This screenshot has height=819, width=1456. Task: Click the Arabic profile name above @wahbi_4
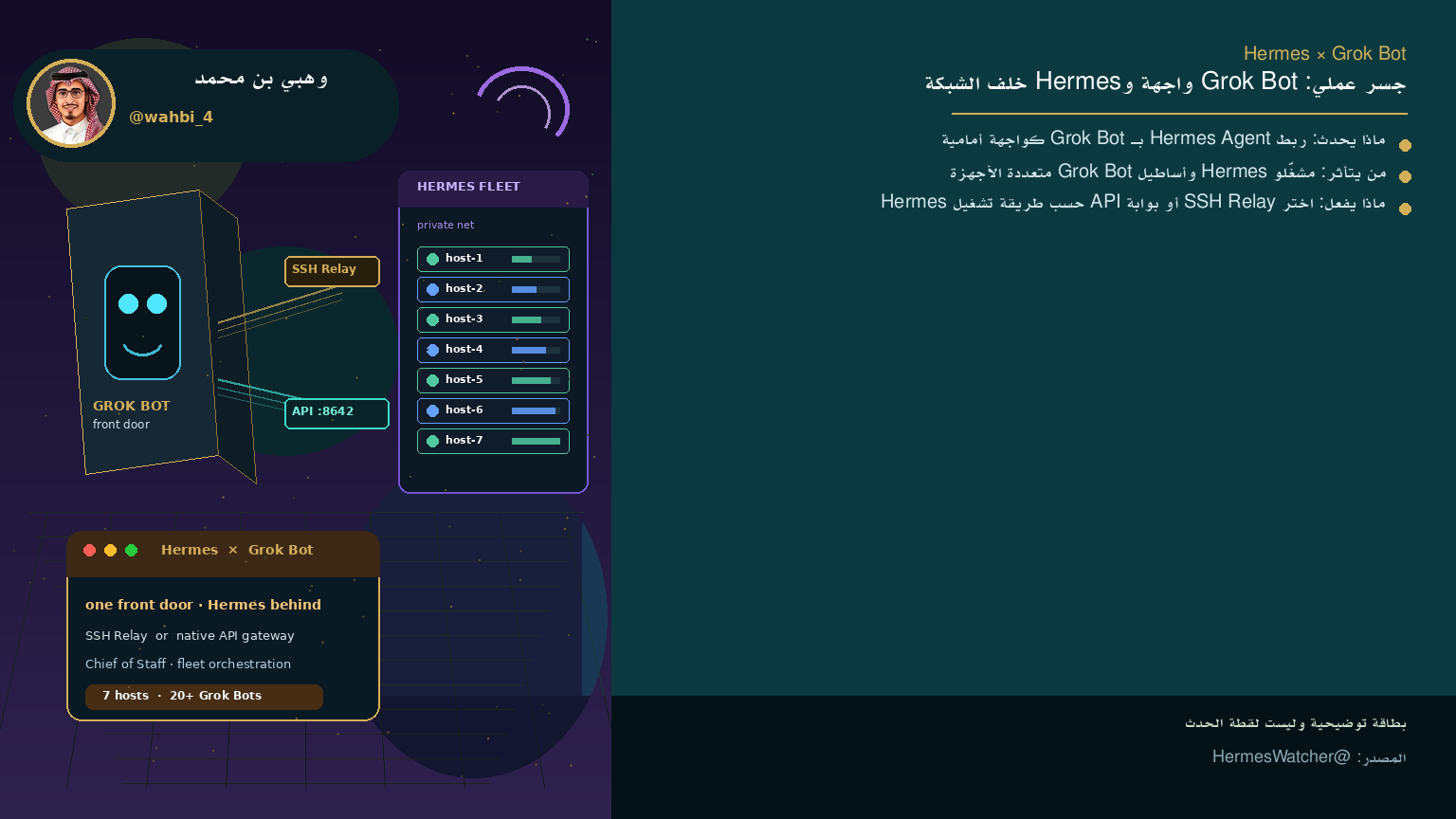click(262, 79)
